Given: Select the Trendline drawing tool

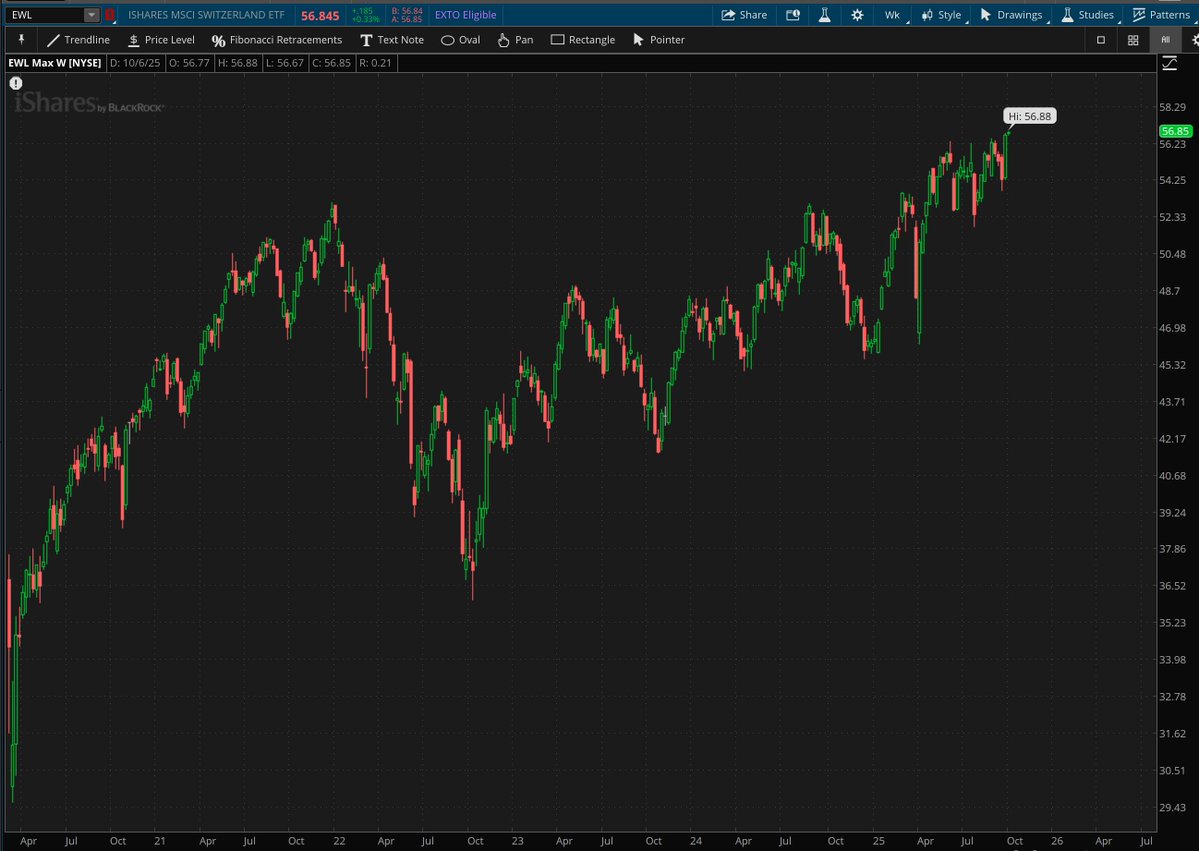Looking at the screenshot, I should tap(78, 40).
